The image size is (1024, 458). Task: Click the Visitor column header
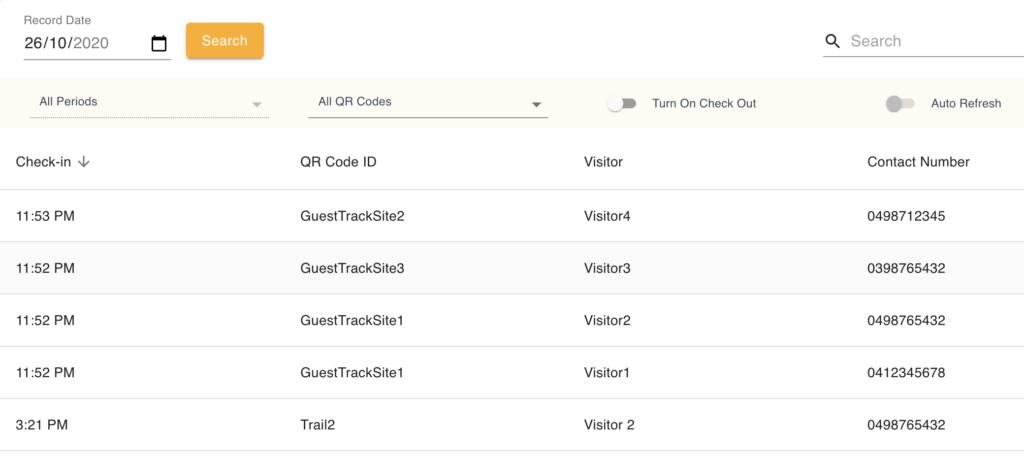[603, 162]
